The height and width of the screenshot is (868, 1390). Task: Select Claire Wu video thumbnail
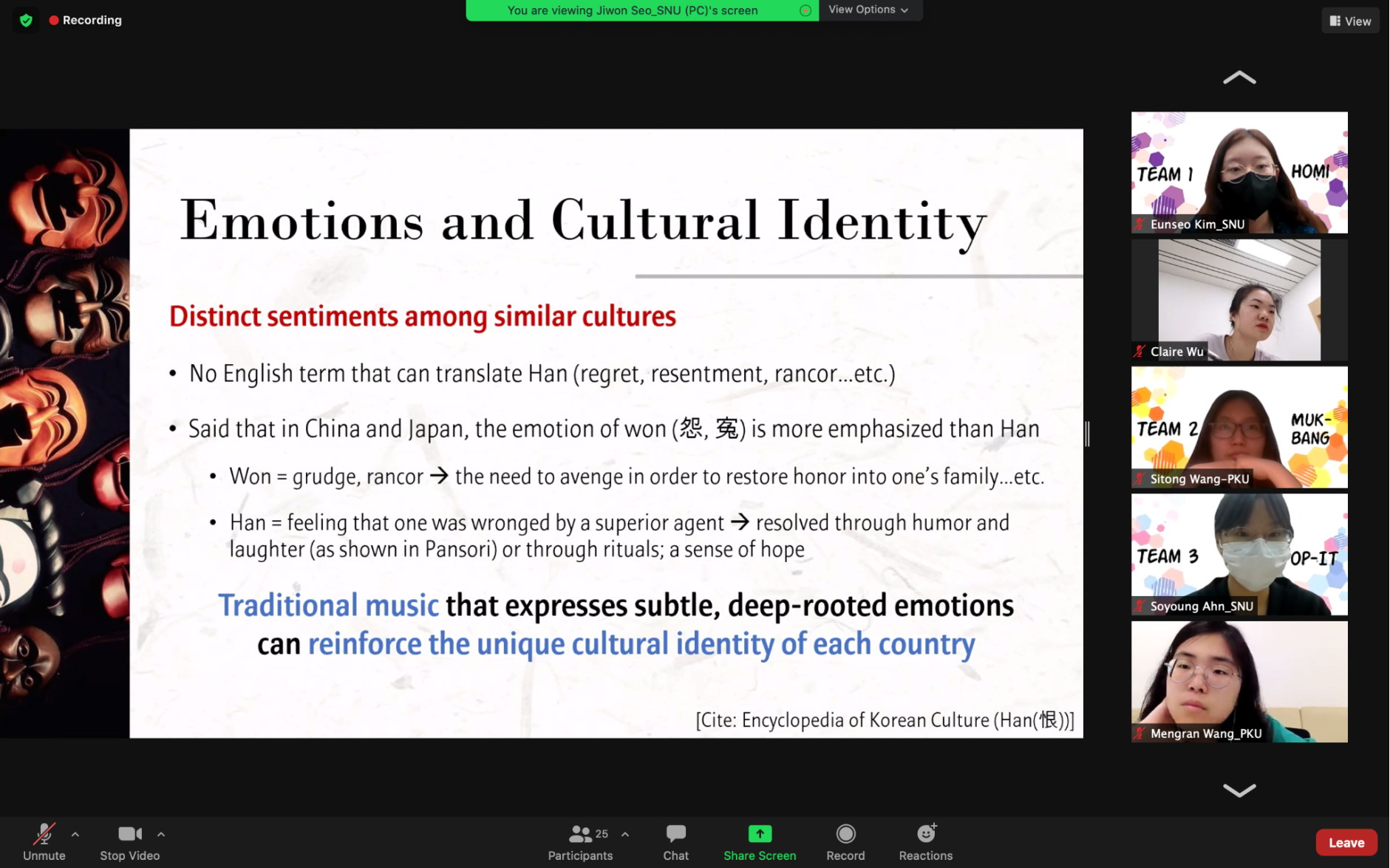1239,299
